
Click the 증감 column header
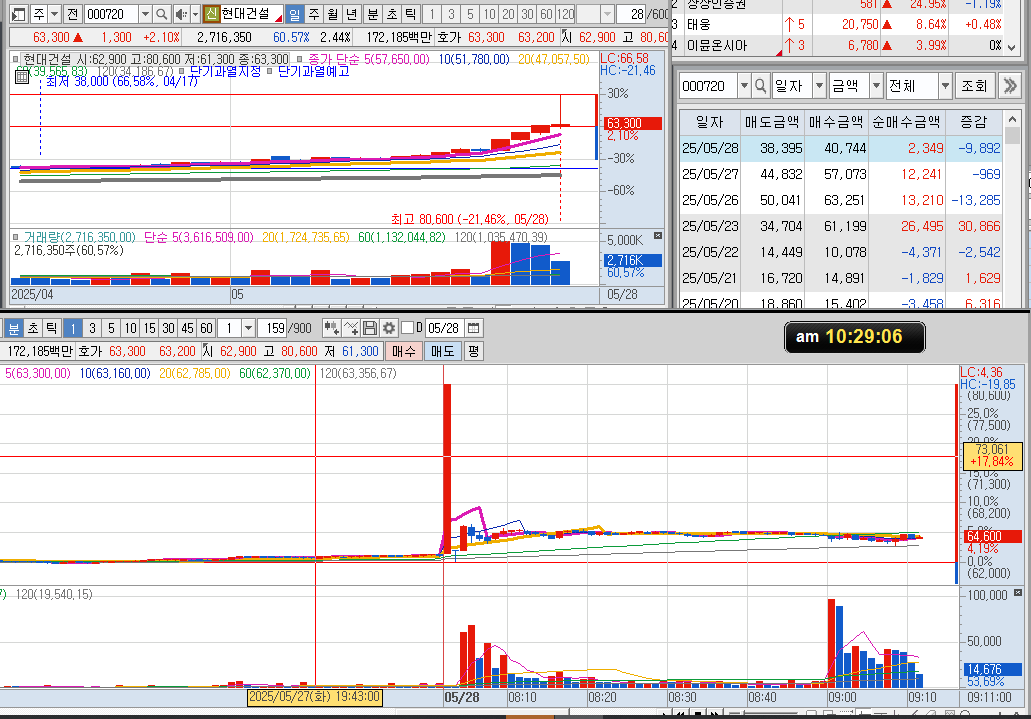point(973,122)
